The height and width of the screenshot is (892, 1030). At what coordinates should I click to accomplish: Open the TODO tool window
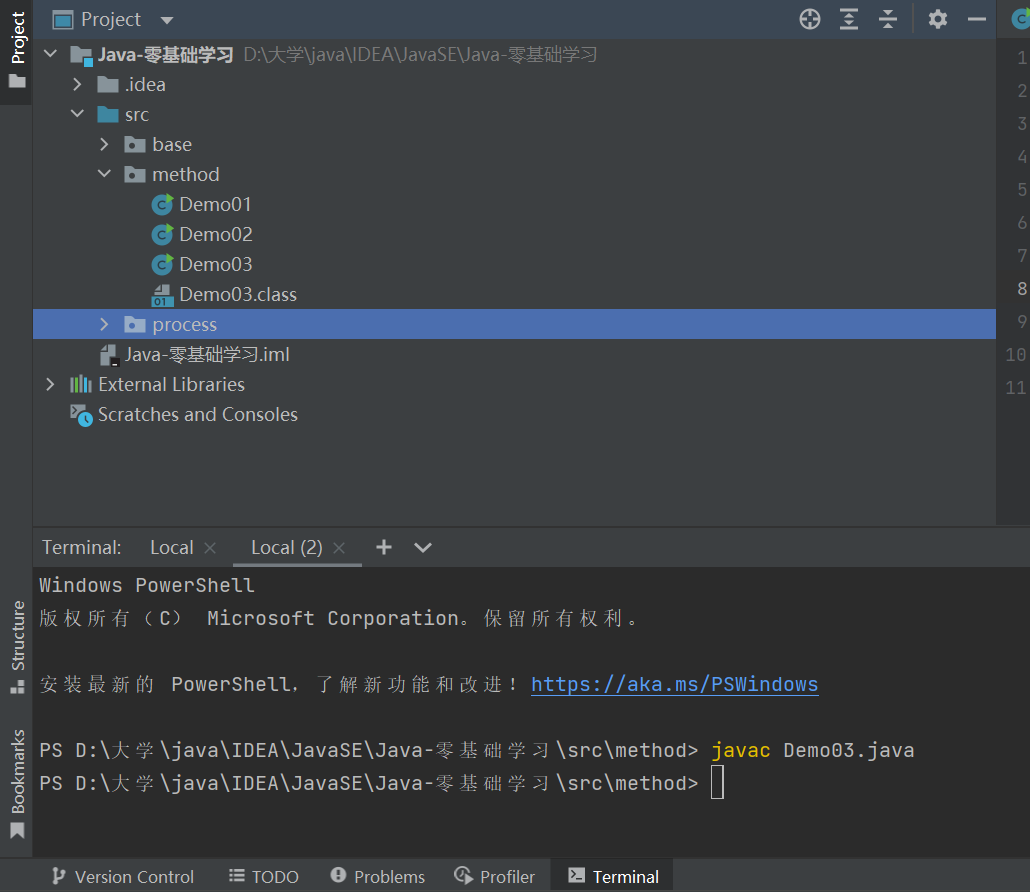pyautogui.click(x=263, y=876)
